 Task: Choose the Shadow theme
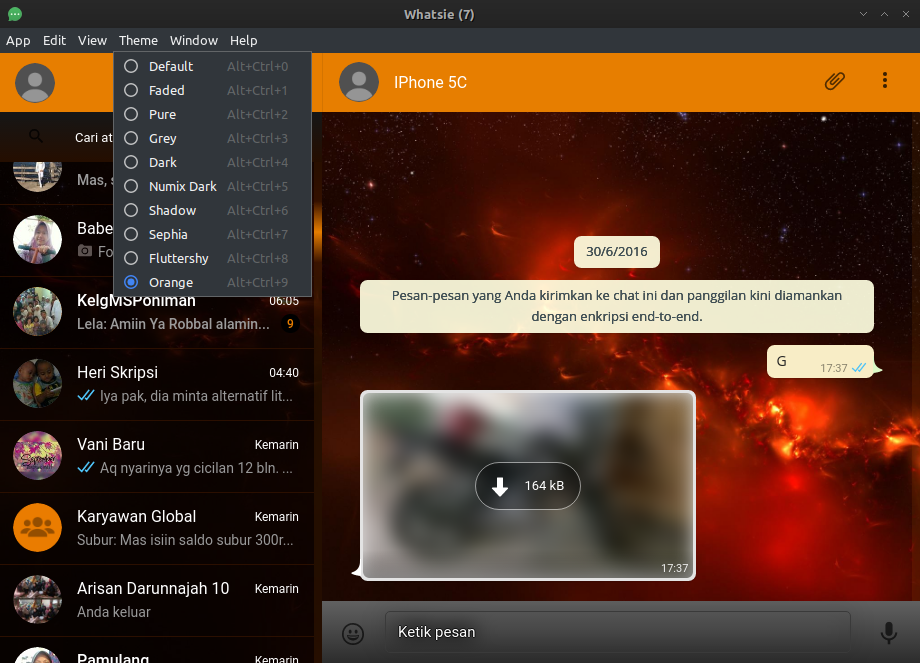click(x=212, y=211)
